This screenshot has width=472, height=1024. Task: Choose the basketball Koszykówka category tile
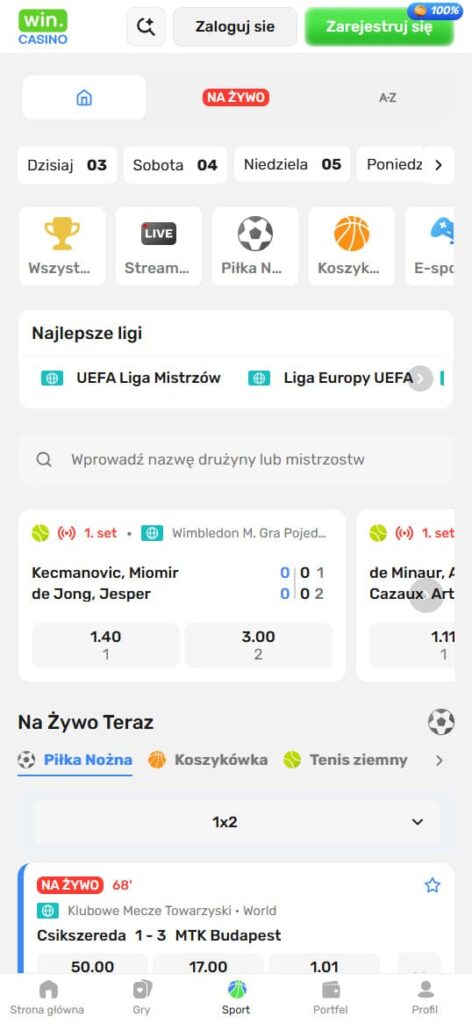click(x=351, y=246)
